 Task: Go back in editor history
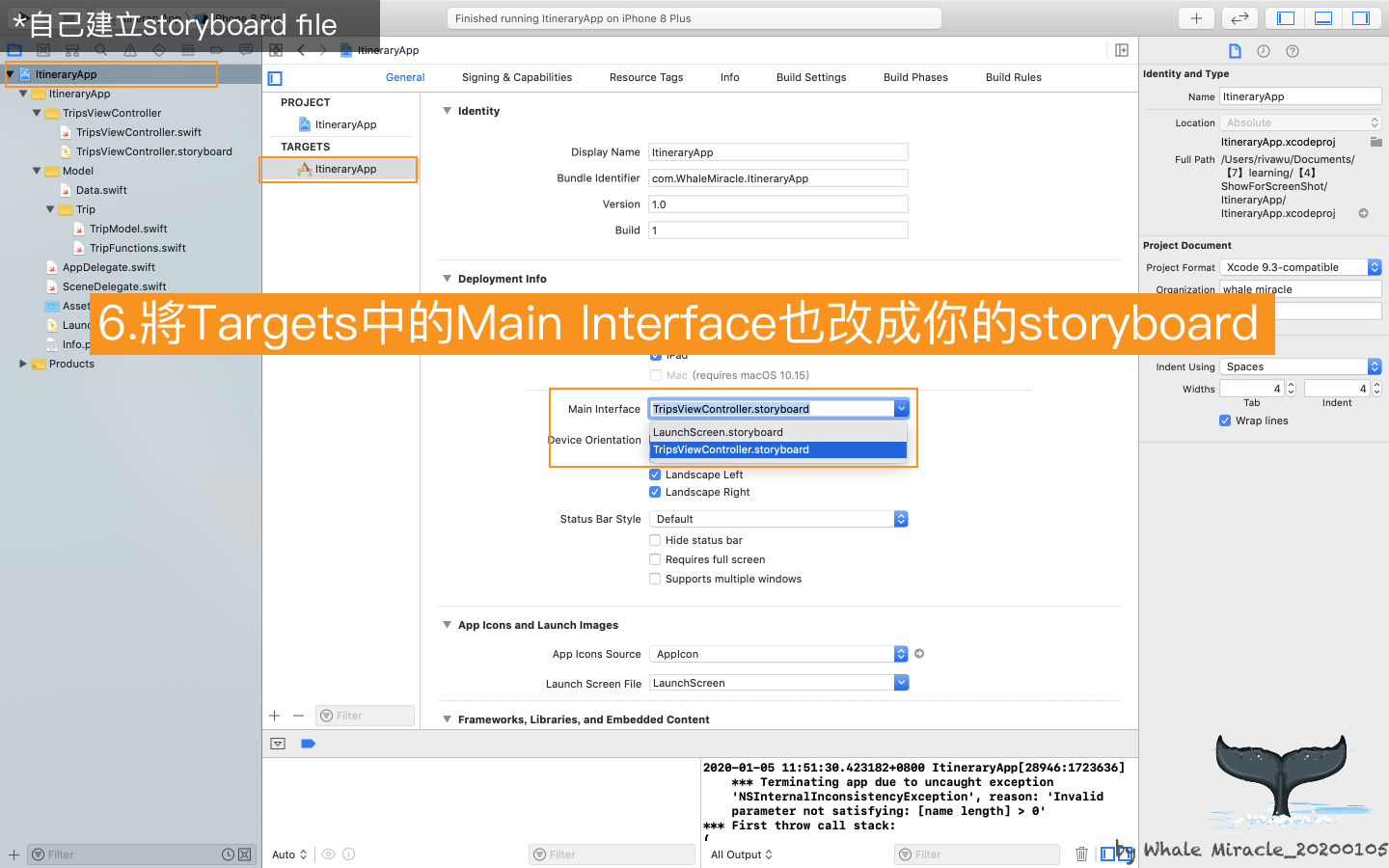[x=301, y=50]
